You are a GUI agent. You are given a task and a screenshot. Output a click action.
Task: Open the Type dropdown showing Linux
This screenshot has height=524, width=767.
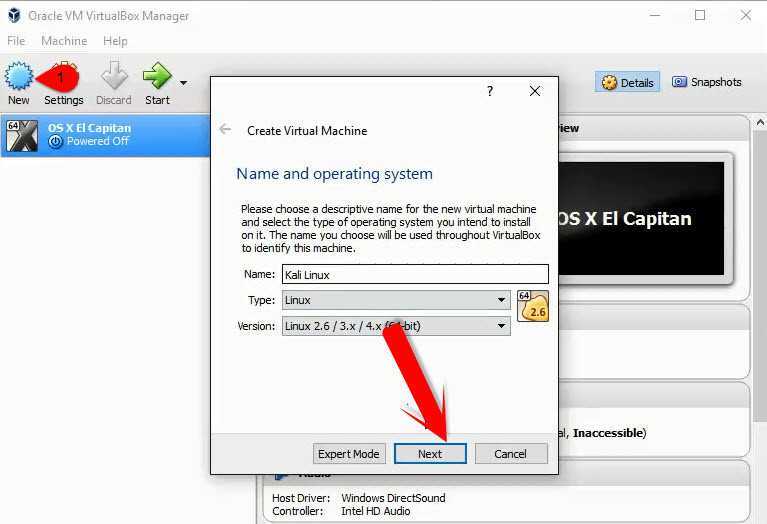[396, 300]
